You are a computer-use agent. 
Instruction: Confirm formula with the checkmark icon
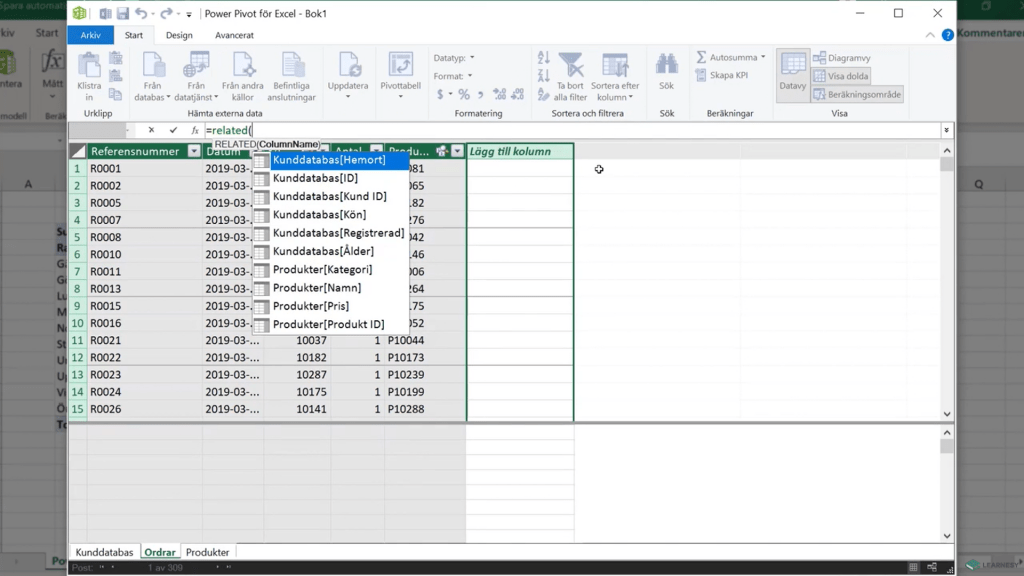pos(173,130)
